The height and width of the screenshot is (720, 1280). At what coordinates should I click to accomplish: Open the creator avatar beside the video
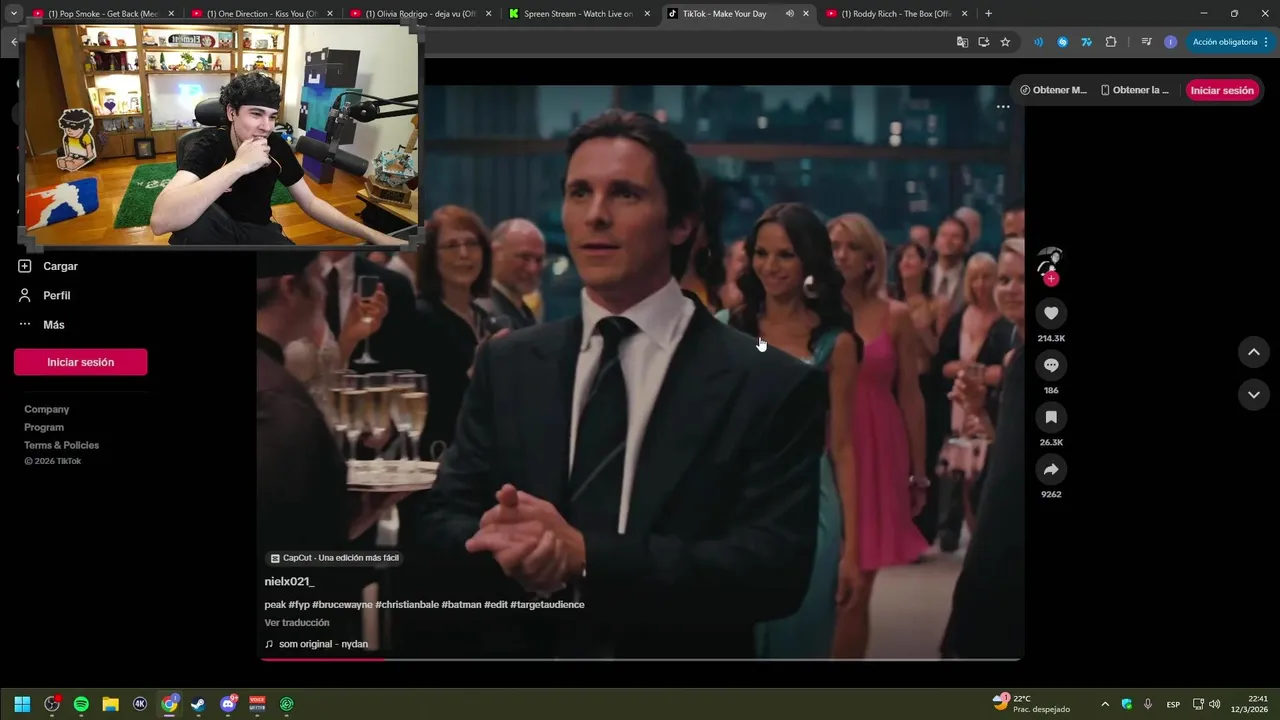coord(1050,264)
